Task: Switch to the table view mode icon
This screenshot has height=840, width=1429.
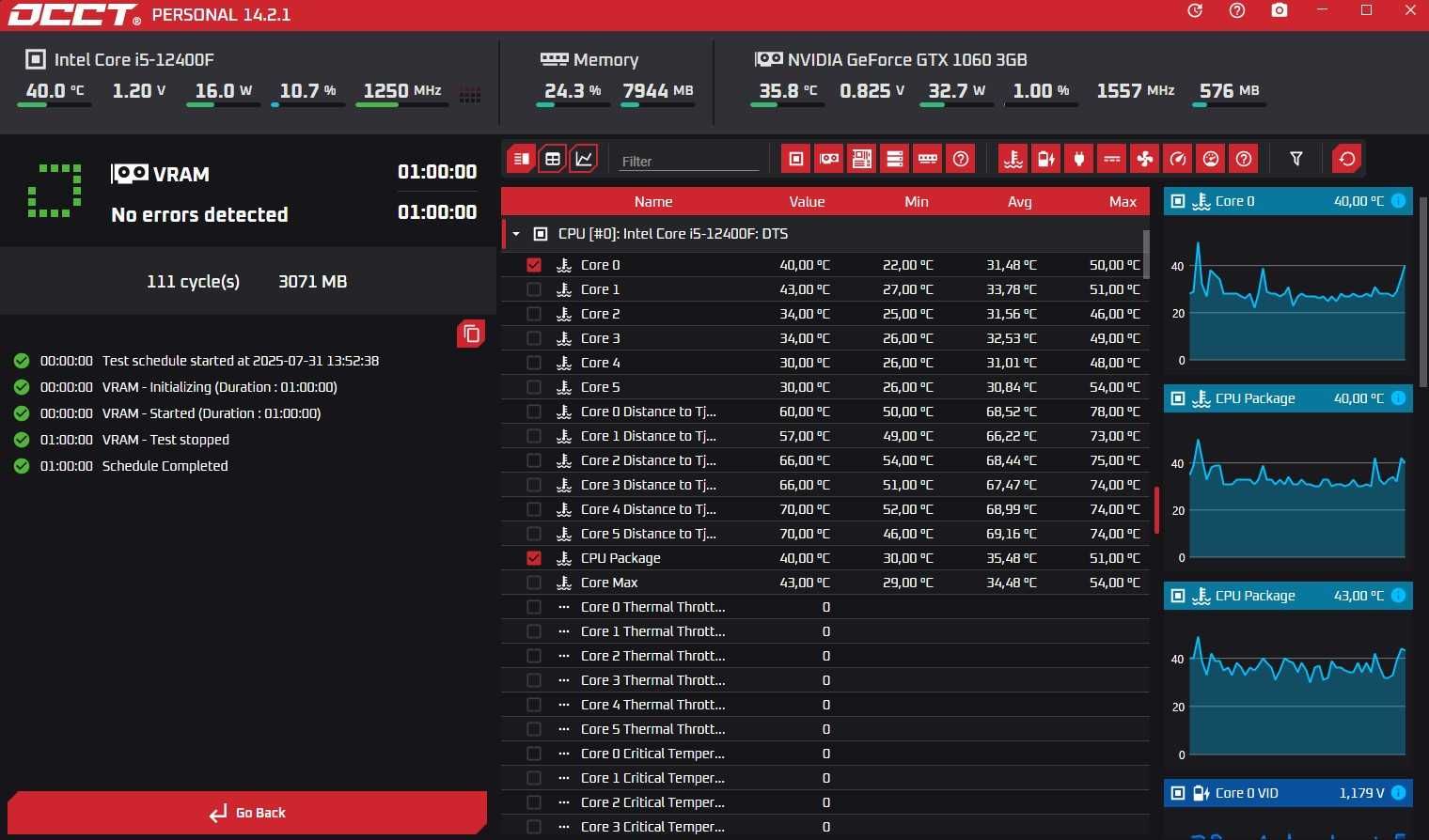Action: pyautogui.click(x=553, y=159)
